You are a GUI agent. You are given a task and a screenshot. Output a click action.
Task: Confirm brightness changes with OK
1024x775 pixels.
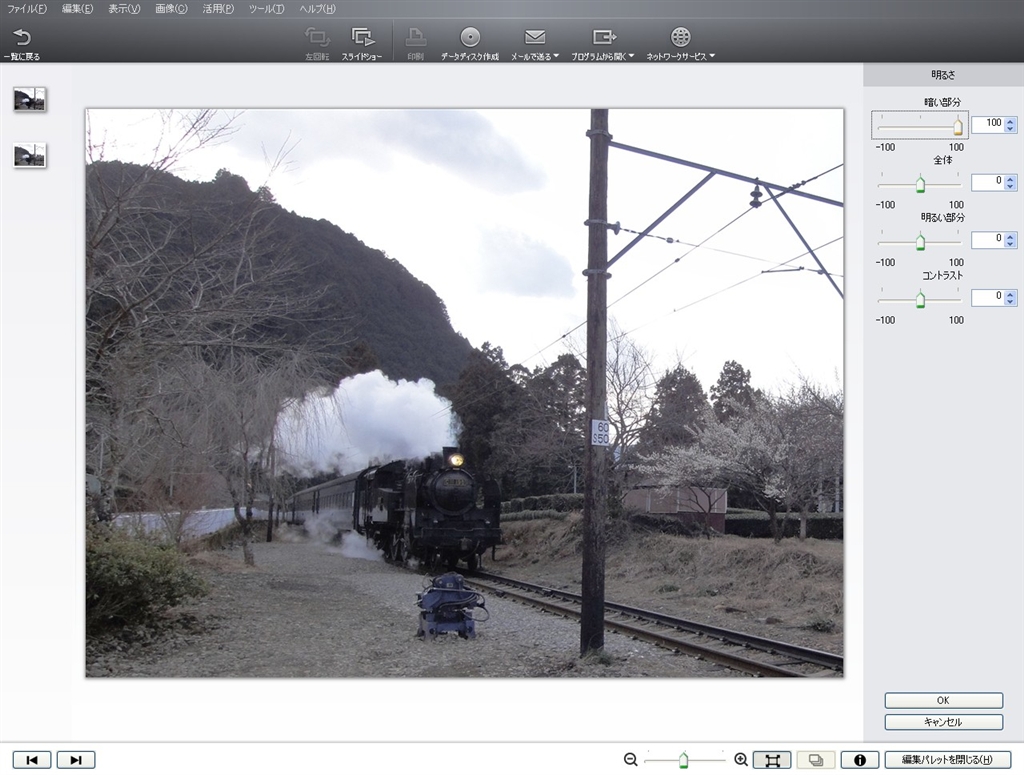pos(944,701)
